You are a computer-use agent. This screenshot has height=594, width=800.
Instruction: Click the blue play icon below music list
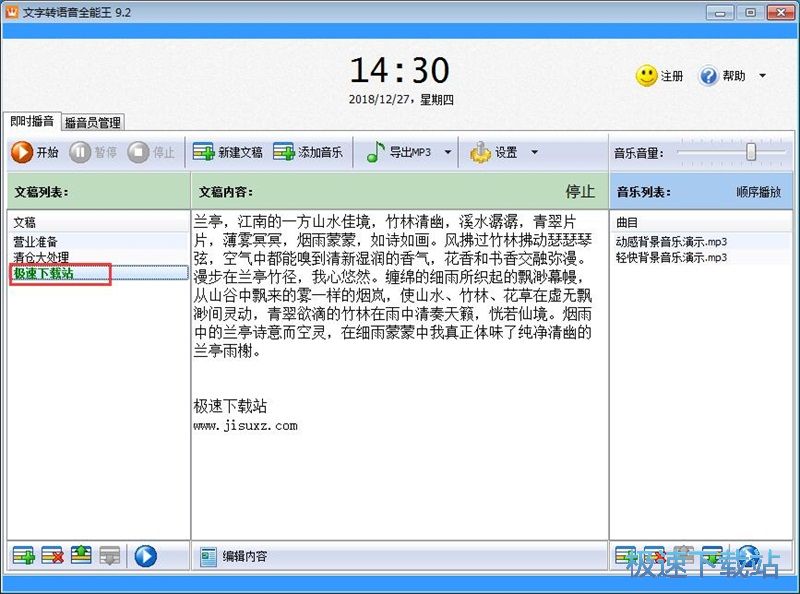[748, 556]
